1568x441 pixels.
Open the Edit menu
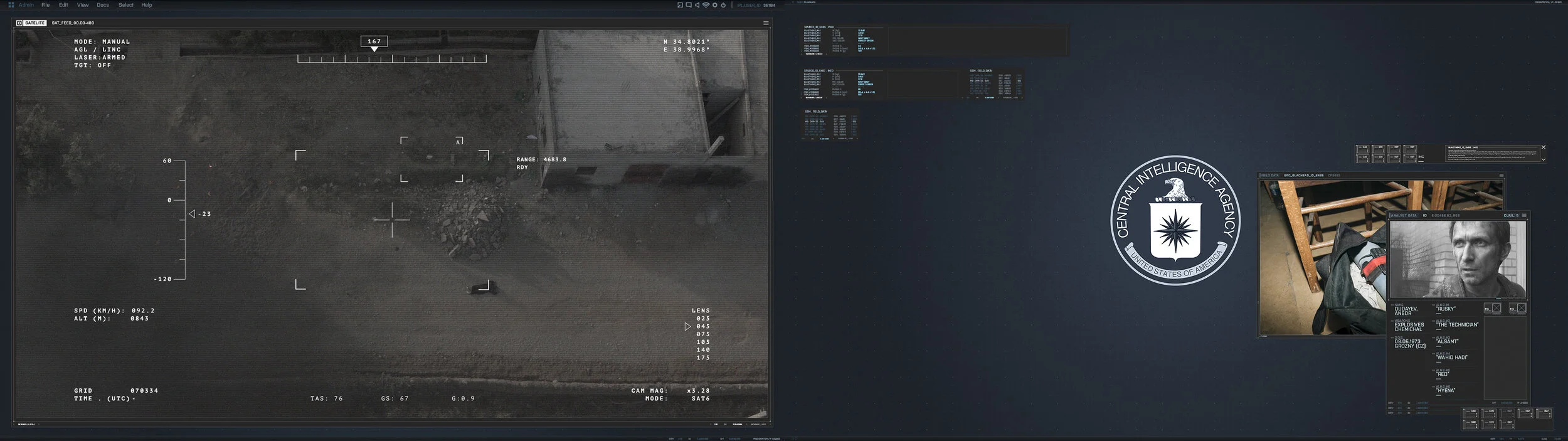pyautogui.click(x=63, y=5)
